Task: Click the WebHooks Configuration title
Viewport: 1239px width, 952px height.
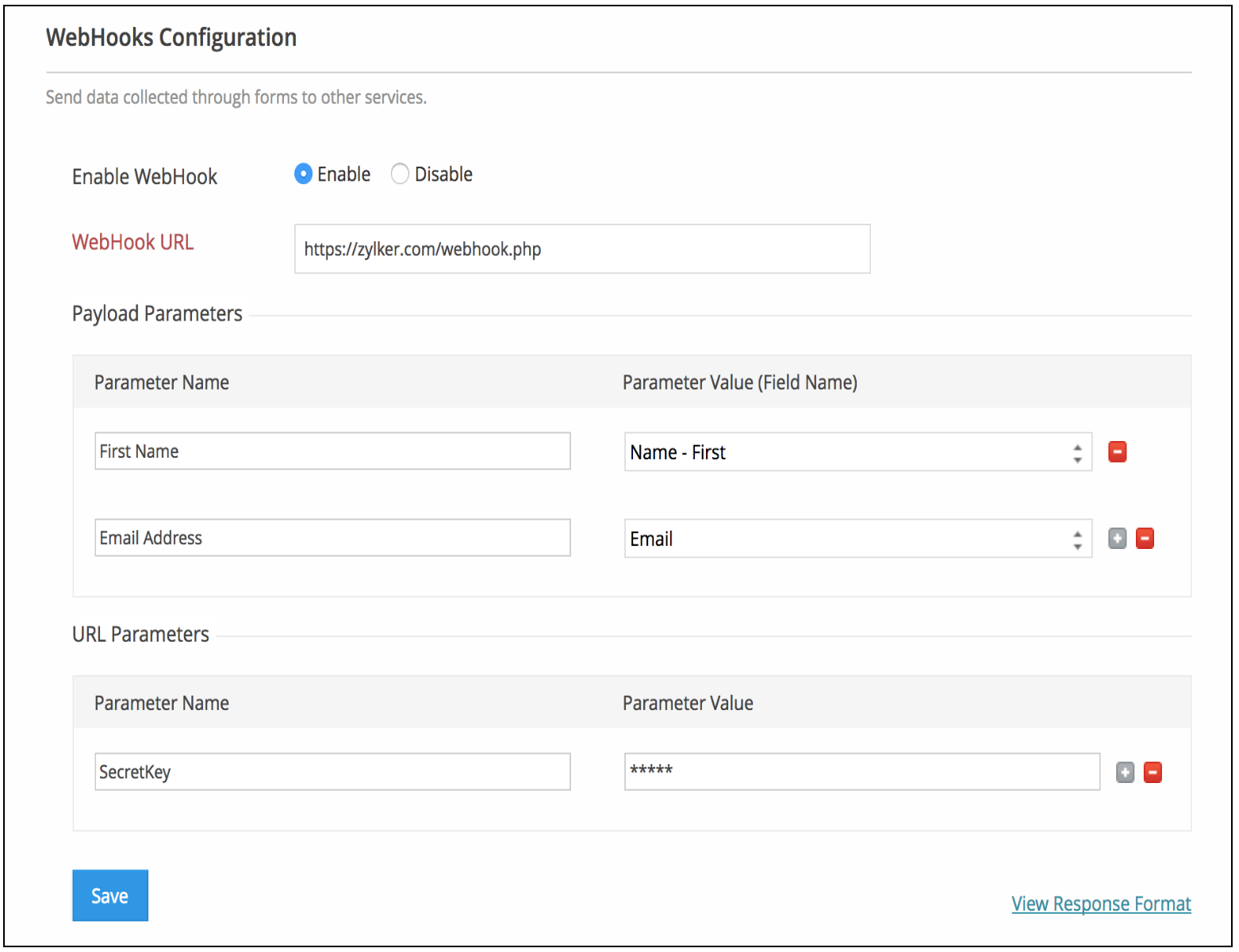Action: pyautogui.click(x=171, y=37)
